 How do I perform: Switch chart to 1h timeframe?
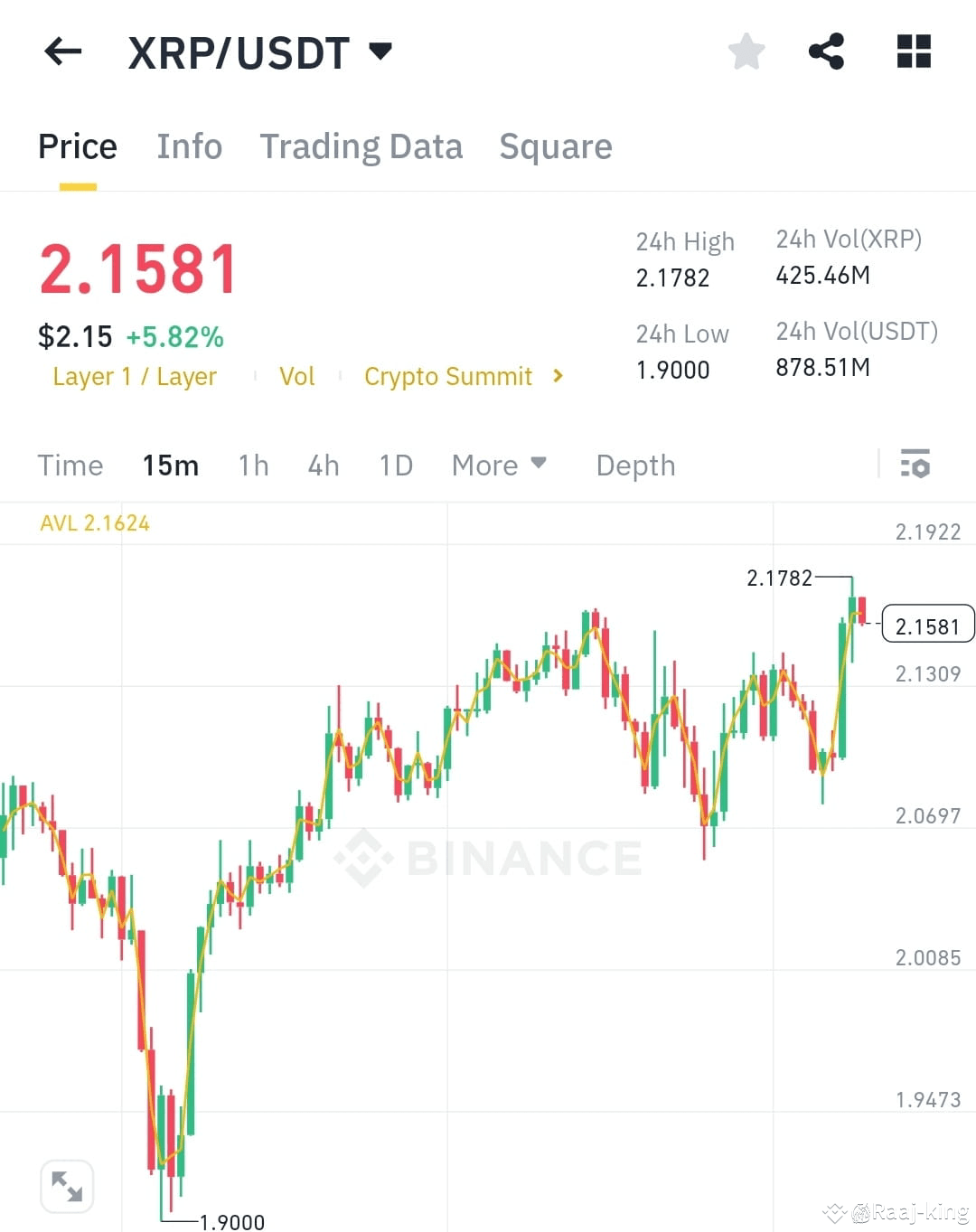click(253, 465)
